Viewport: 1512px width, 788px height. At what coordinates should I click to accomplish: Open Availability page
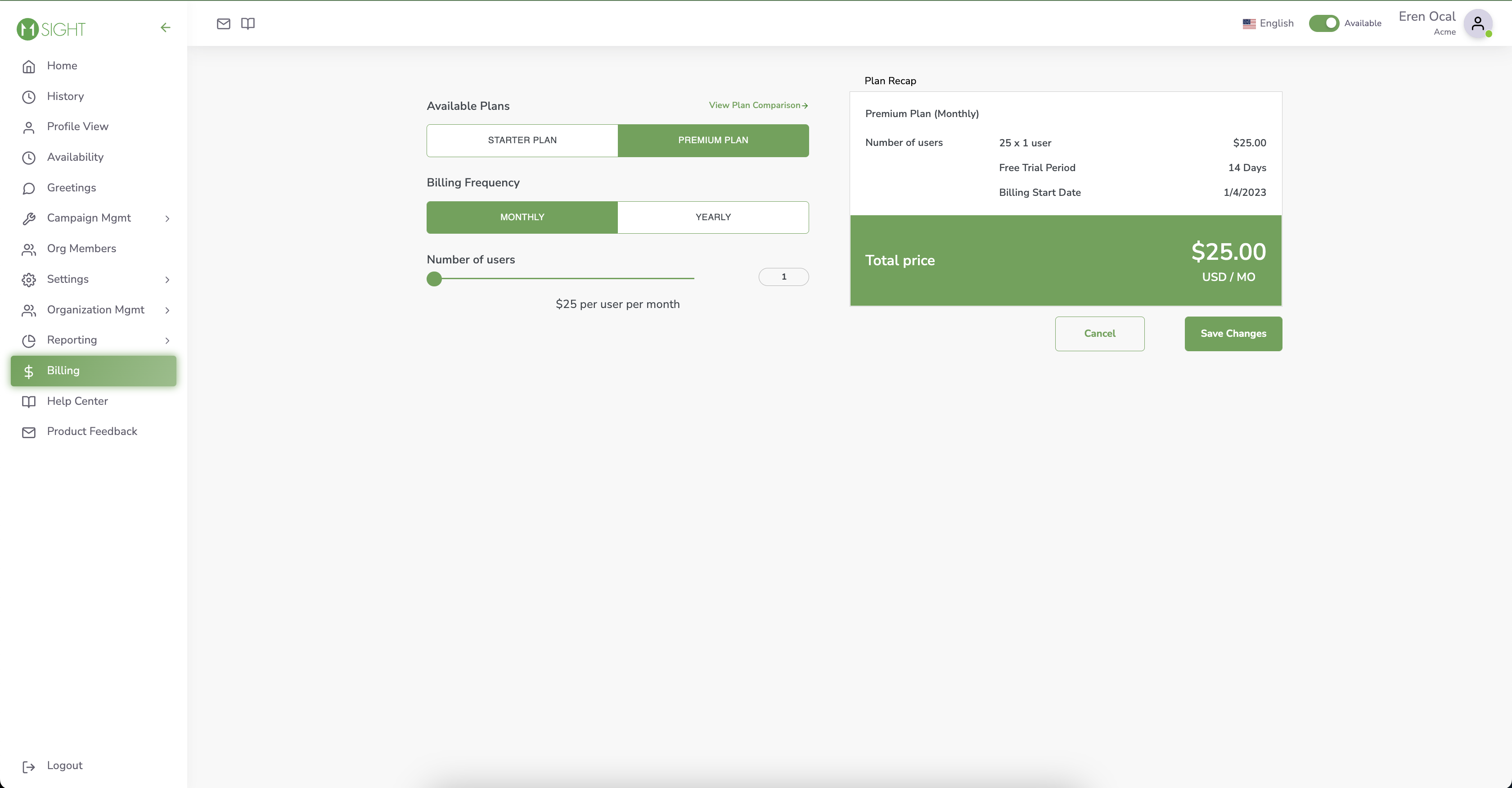94,157
